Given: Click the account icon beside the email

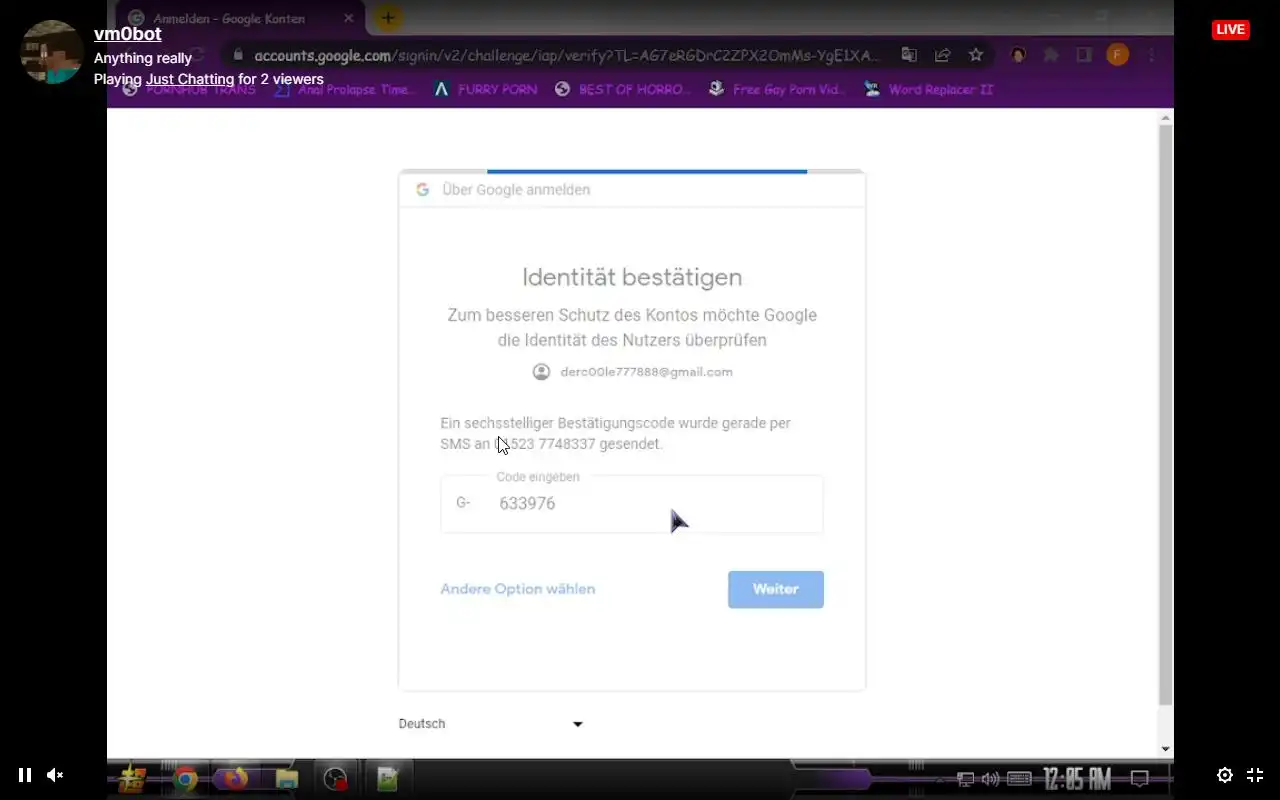Looking at the screenshot, I should [541, 372].
